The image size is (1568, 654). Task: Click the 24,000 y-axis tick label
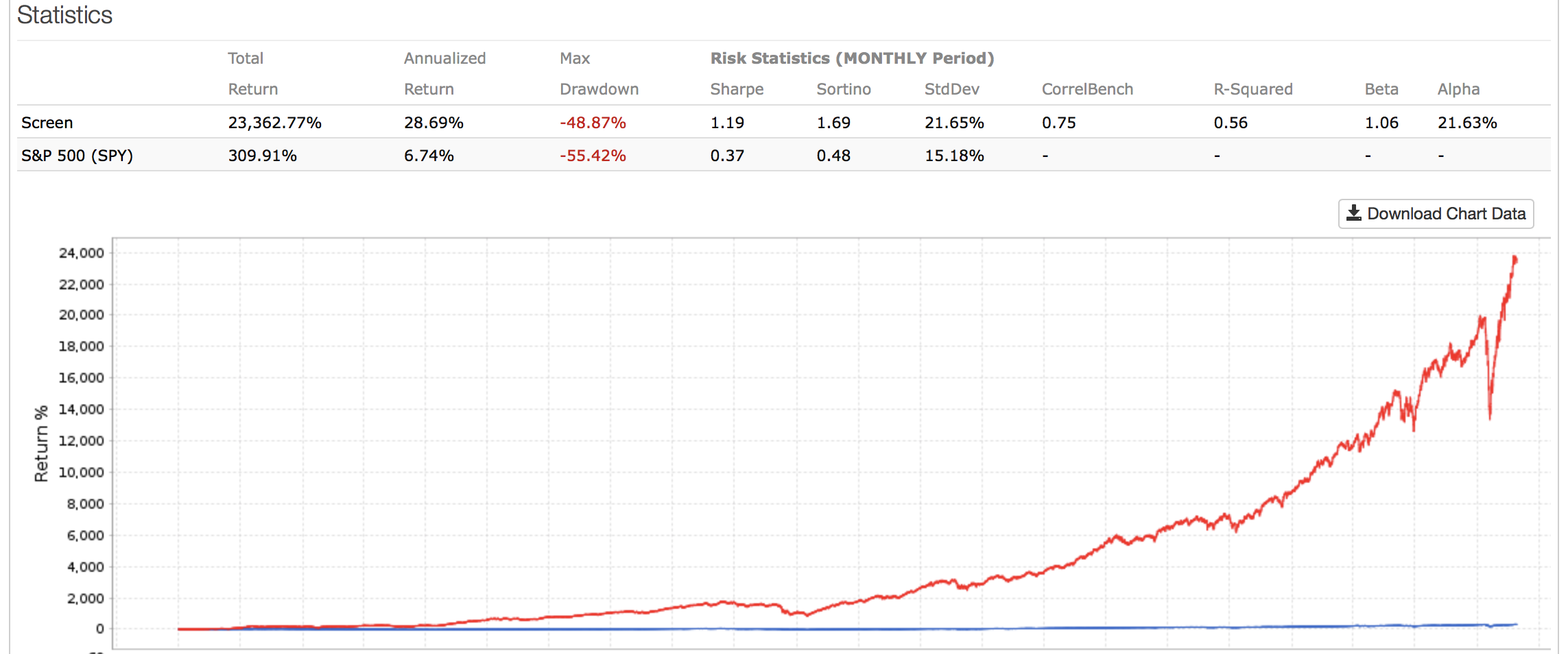(82, 253)
